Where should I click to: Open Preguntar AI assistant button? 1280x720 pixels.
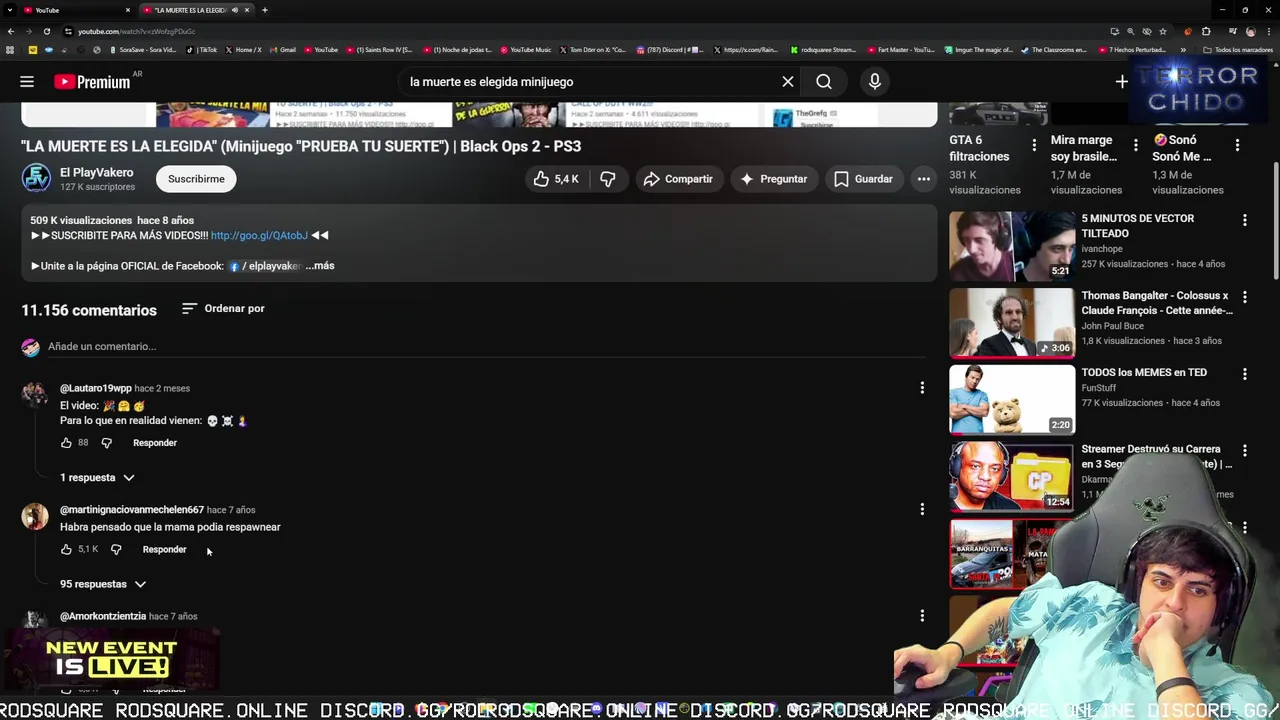click(x=774, y=179)
